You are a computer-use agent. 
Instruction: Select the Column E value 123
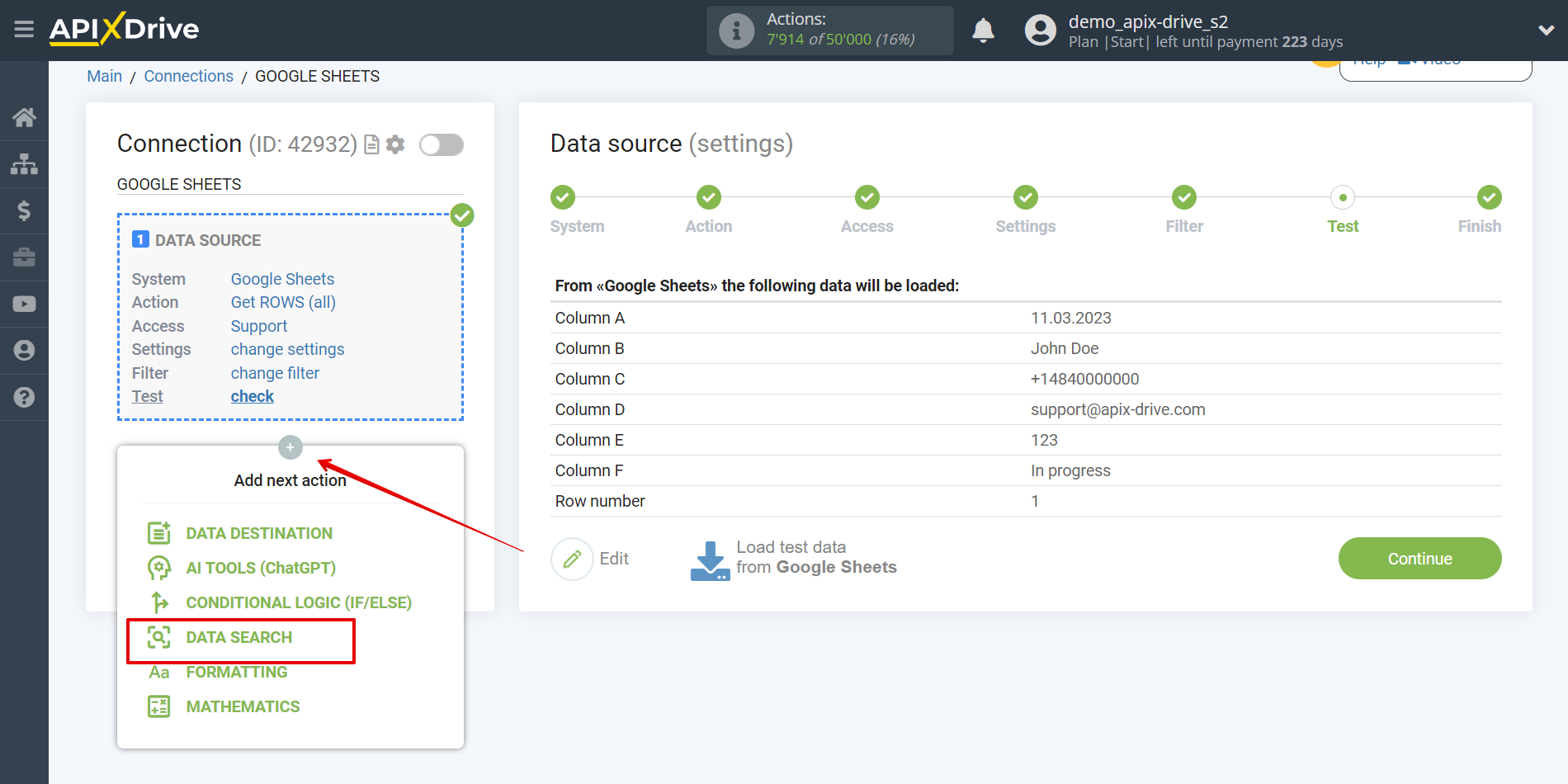click(x=1044, y=440)
